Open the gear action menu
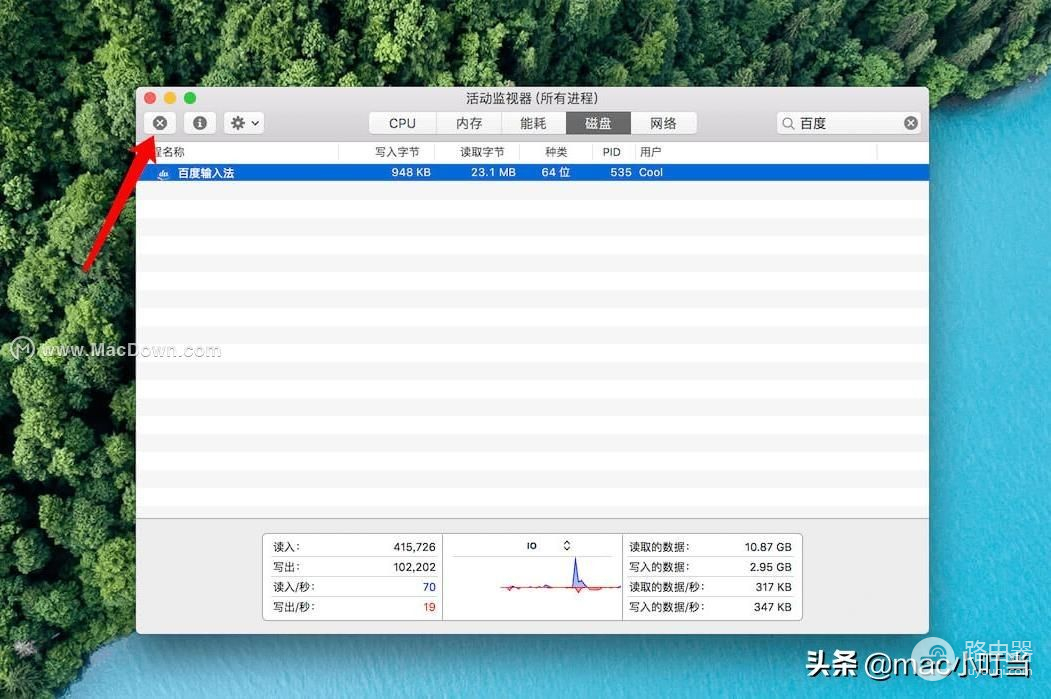 pyautogui.click(x=244, y=123)
